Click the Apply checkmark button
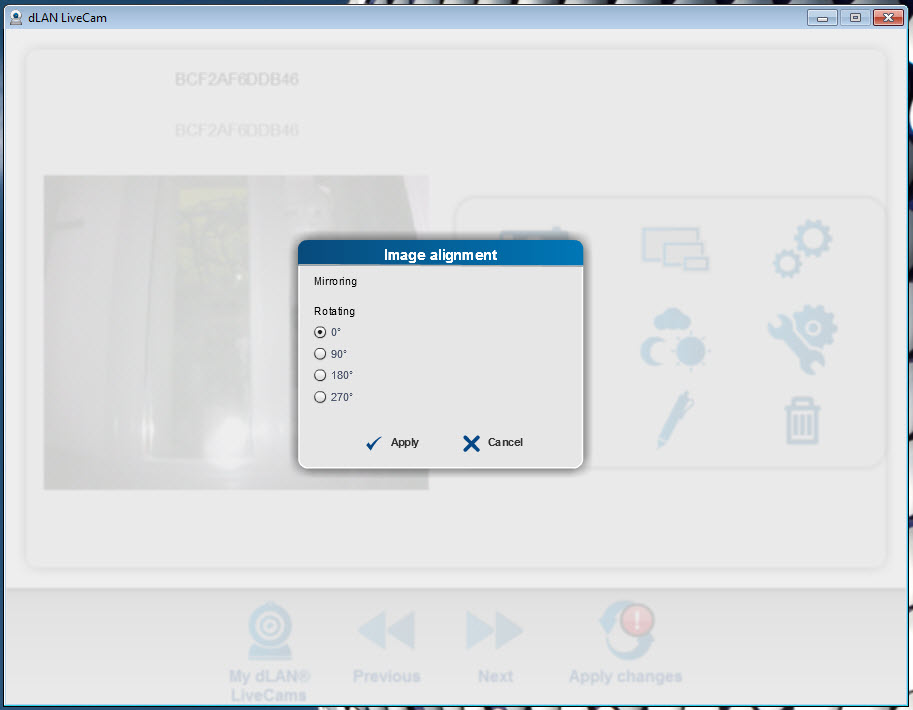 392,443
